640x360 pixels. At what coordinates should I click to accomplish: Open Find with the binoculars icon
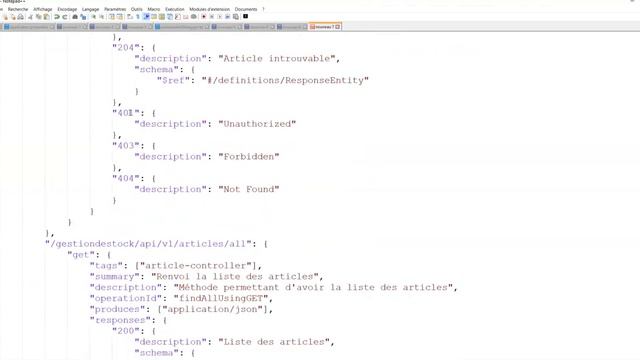(x=75, y=17)
